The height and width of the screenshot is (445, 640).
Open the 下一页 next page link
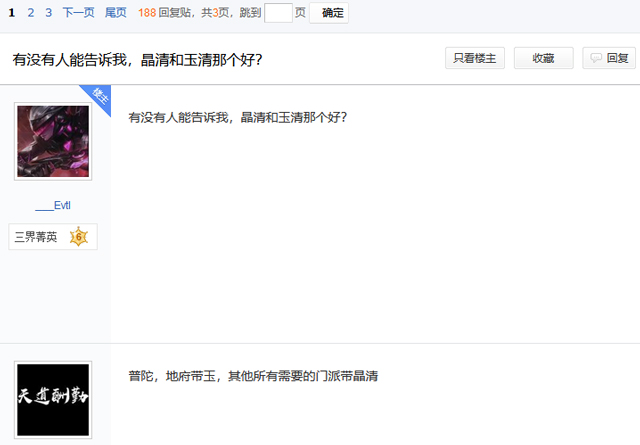78,13
